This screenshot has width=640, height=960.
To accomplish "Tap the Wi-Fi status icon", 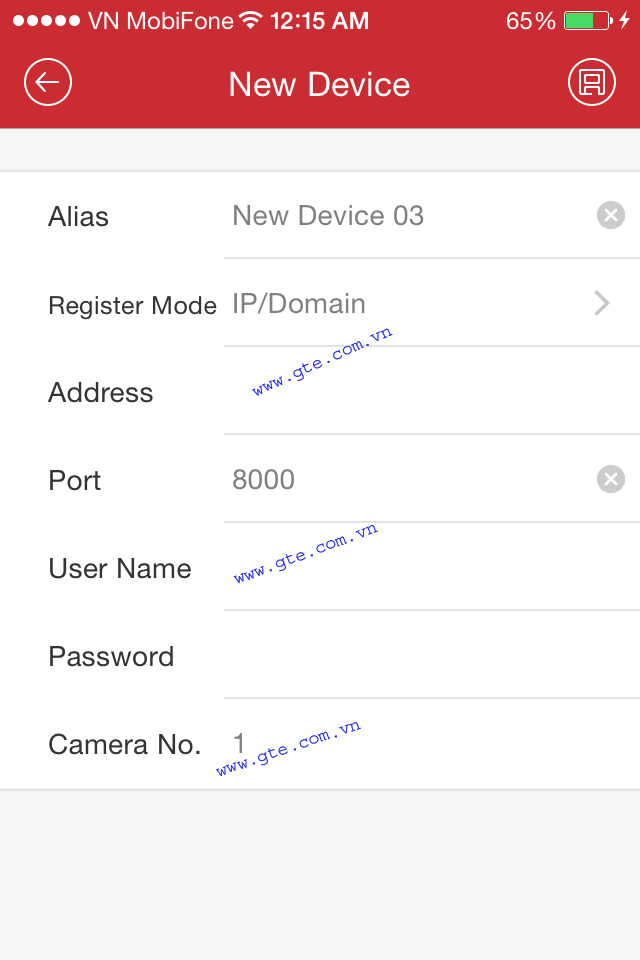I will tap(251, 21).
